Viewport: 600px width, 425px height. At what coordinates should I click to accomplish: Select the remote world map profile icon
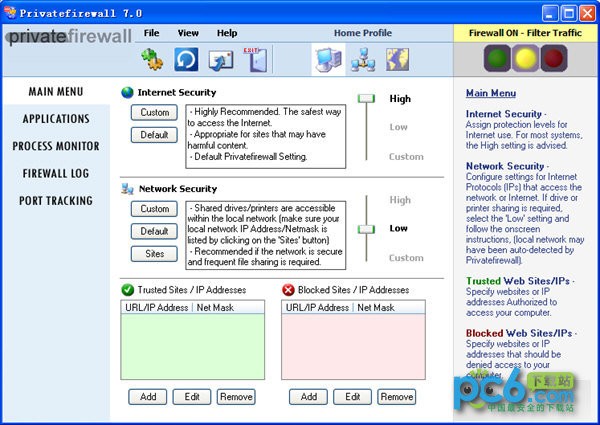(397, 59)
